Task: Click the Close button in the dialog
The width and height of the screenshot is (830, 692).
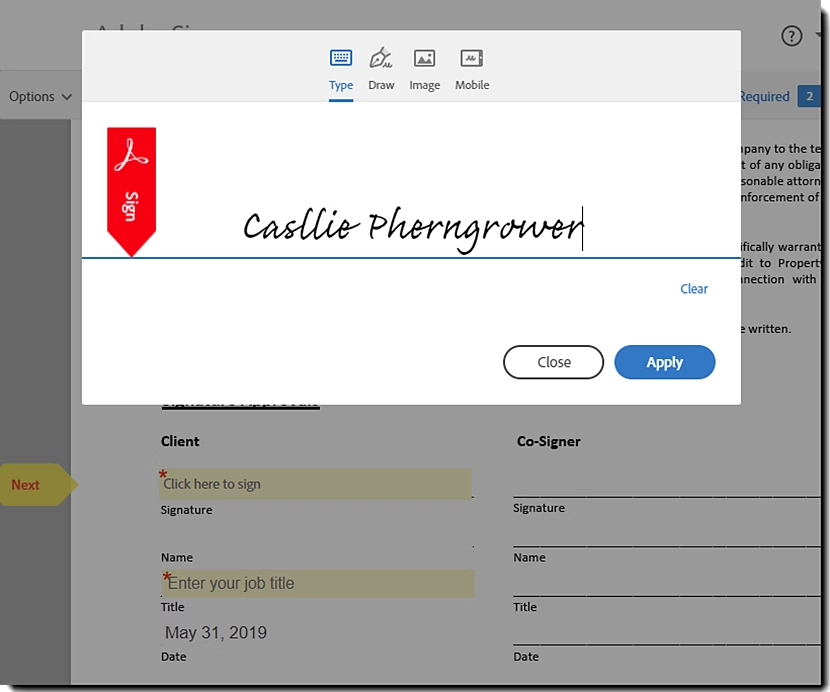Action: tap(553, 362)
